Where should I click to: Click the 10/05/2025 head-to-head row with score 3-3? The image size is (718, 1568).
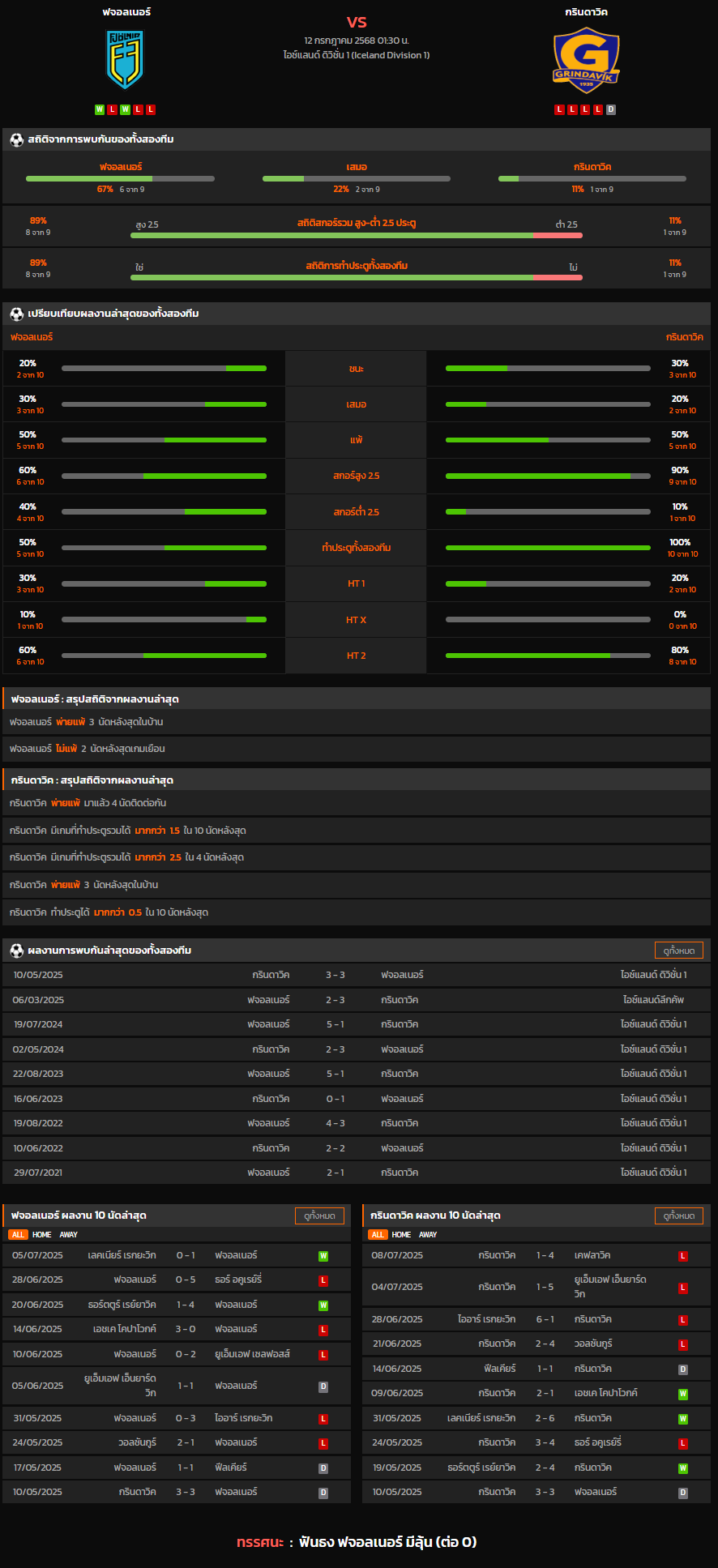point(357,975)
